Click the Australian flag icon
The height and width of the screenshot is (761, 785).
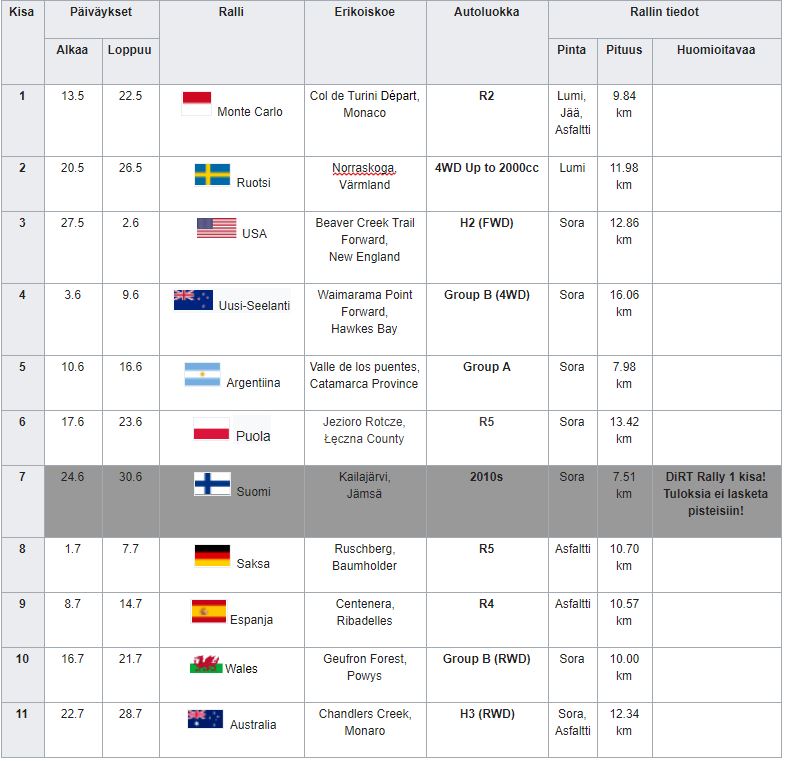pyautogui.click(x=205, y=719)
